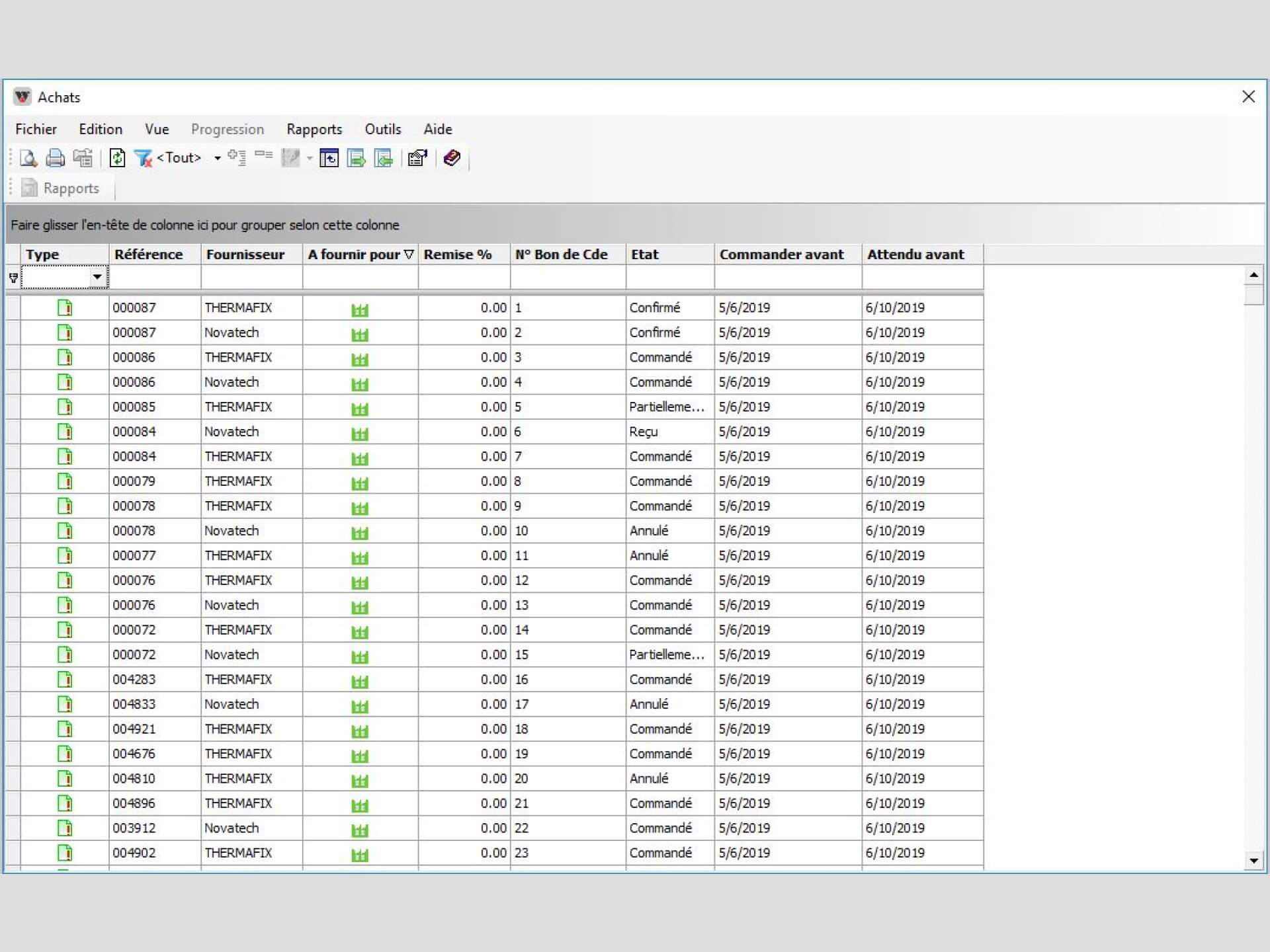Toggle sort on A fournir pour column
This screenshot has height=952, width=1270.
(360, 255)
